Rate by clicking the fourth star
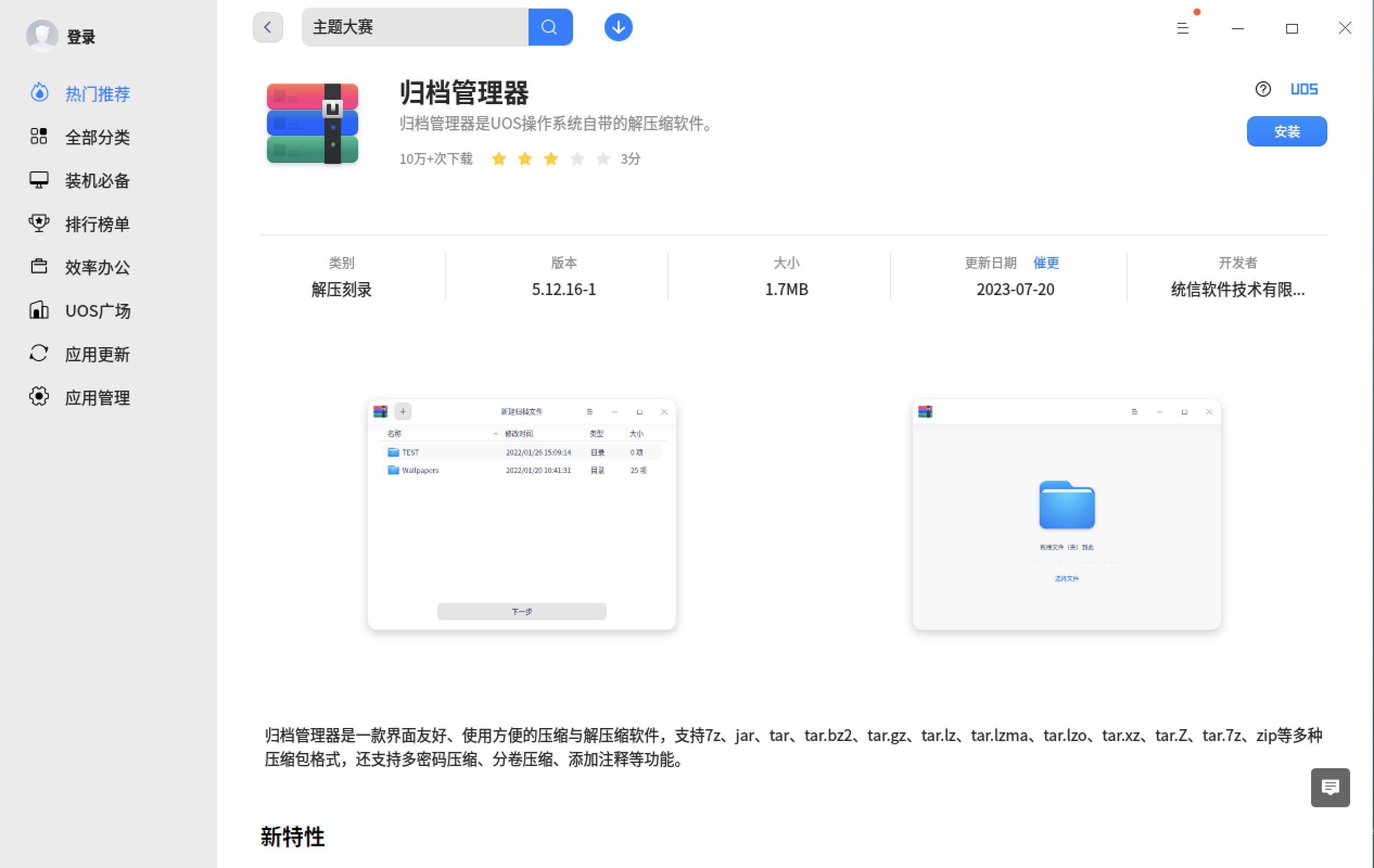Image resolution: width=1374 pixels, height=868 pixels. pos(577,158)
